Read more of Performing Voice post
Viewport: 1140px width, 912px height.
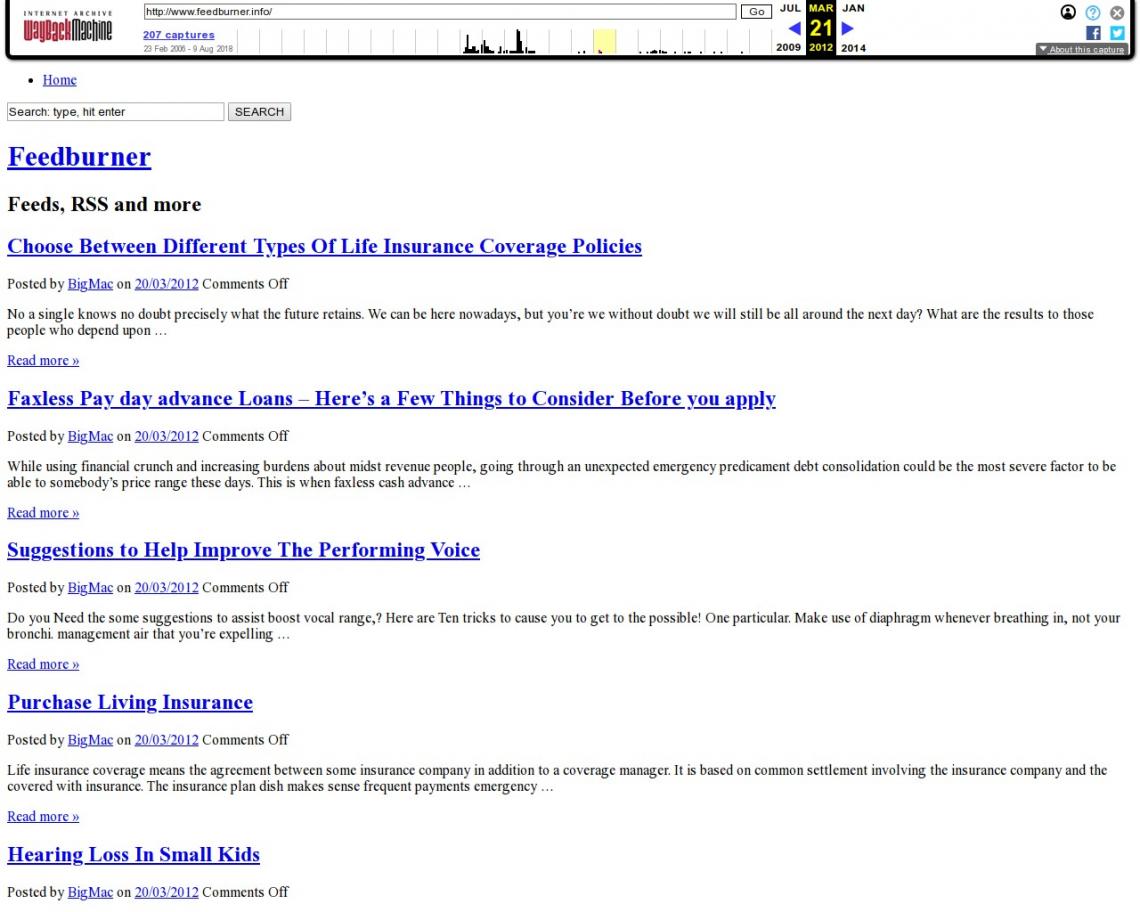click(43, 664)
